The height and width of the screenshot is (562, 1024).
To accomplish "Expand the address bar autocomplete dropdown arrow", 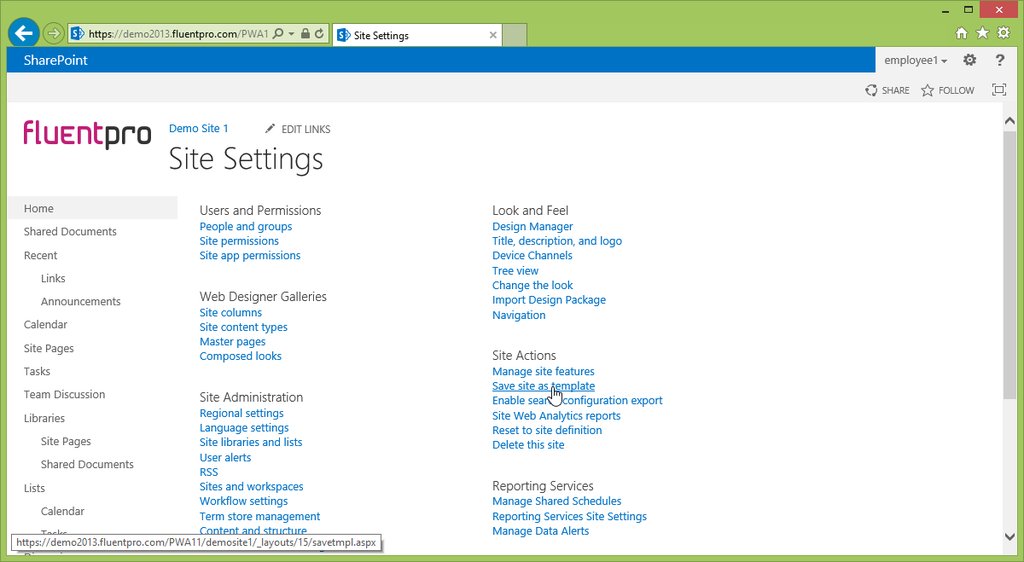I will coord(291,33).
